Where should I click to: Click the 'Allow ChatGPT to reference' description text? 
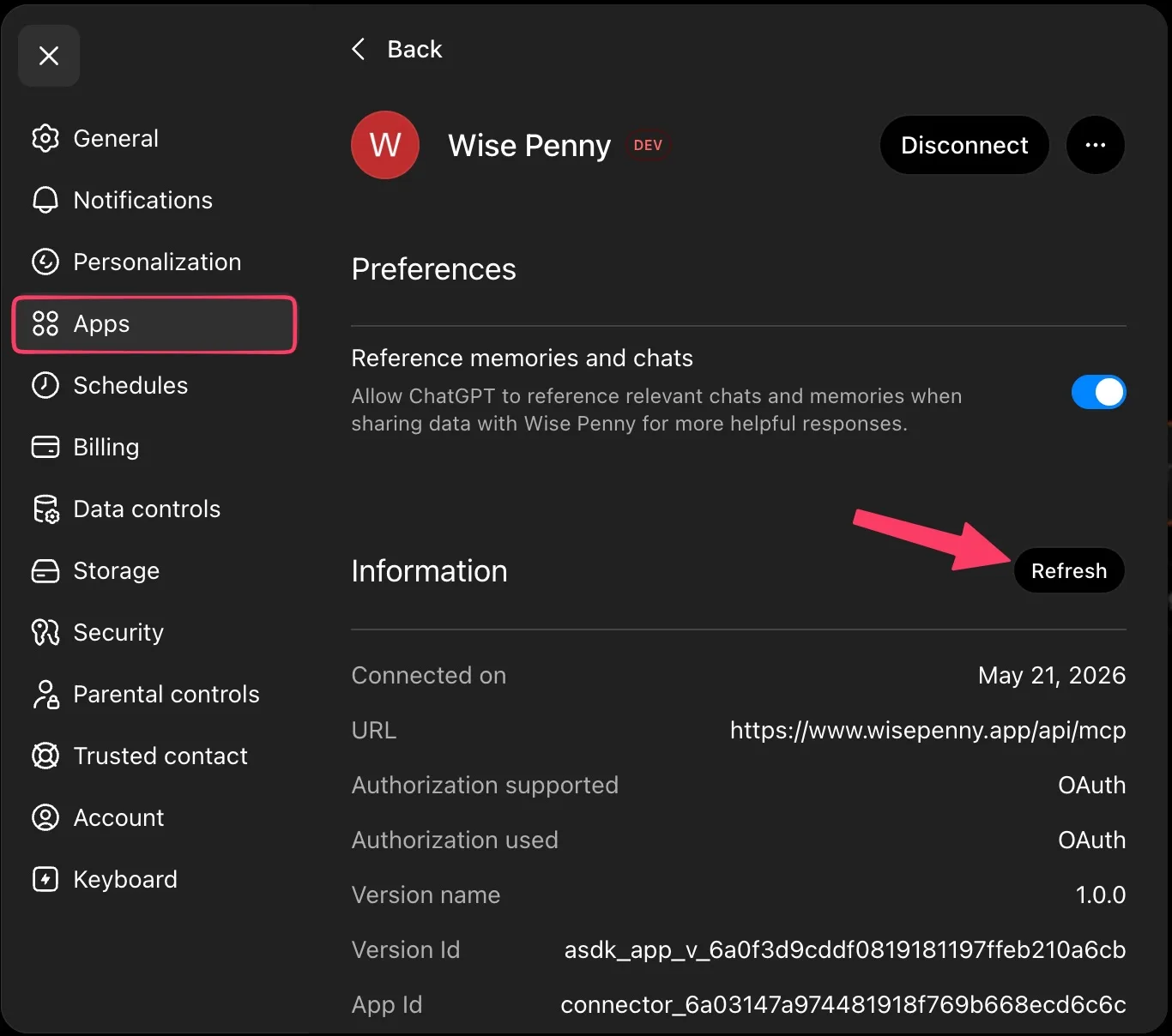(x=656, y=409)
